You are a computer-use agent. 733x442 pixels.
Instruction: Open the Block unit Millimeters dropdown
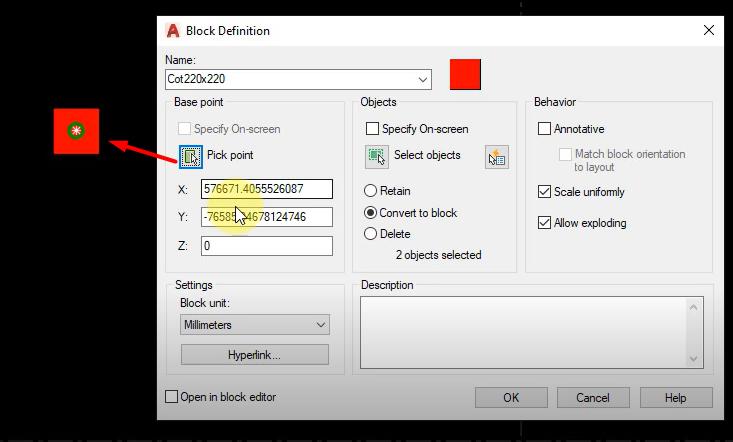[x=320, y=325]
